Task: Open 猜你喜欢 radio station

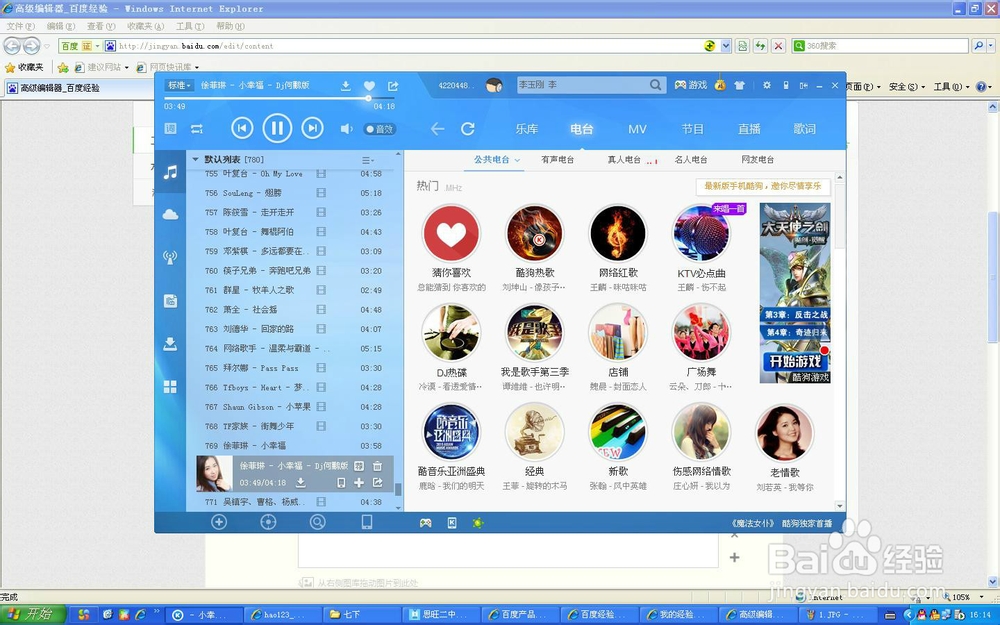Action: [451, 234]
